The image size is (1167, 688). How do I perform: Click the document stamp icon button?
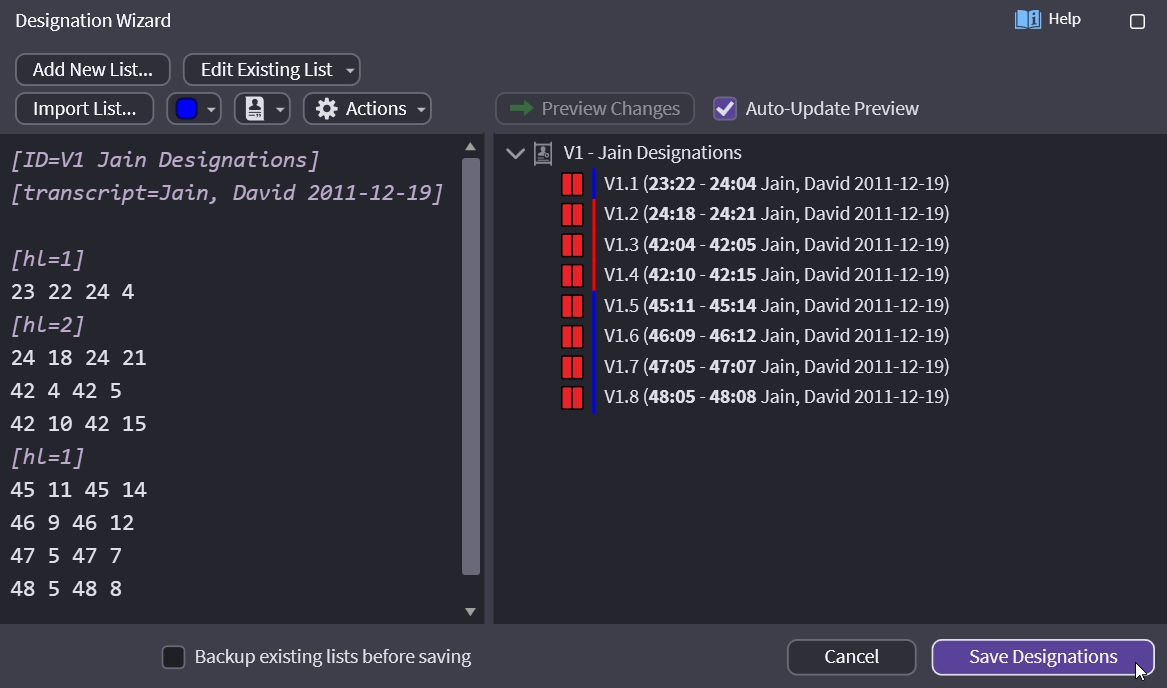click(x=255, y=109)
